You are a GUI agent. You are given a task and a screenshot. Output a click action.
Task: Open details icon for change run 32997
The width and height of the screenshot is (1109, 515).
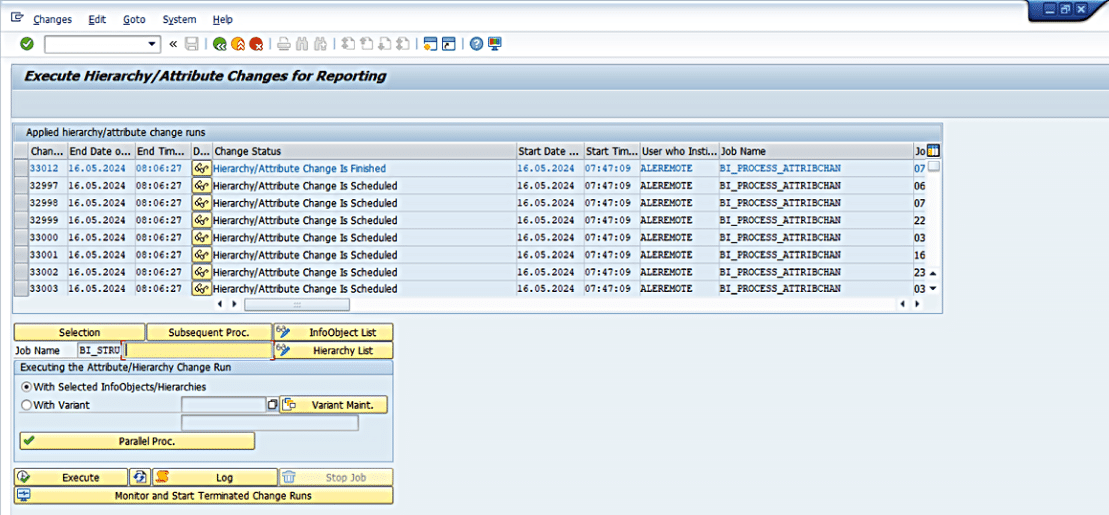point(202,186)
